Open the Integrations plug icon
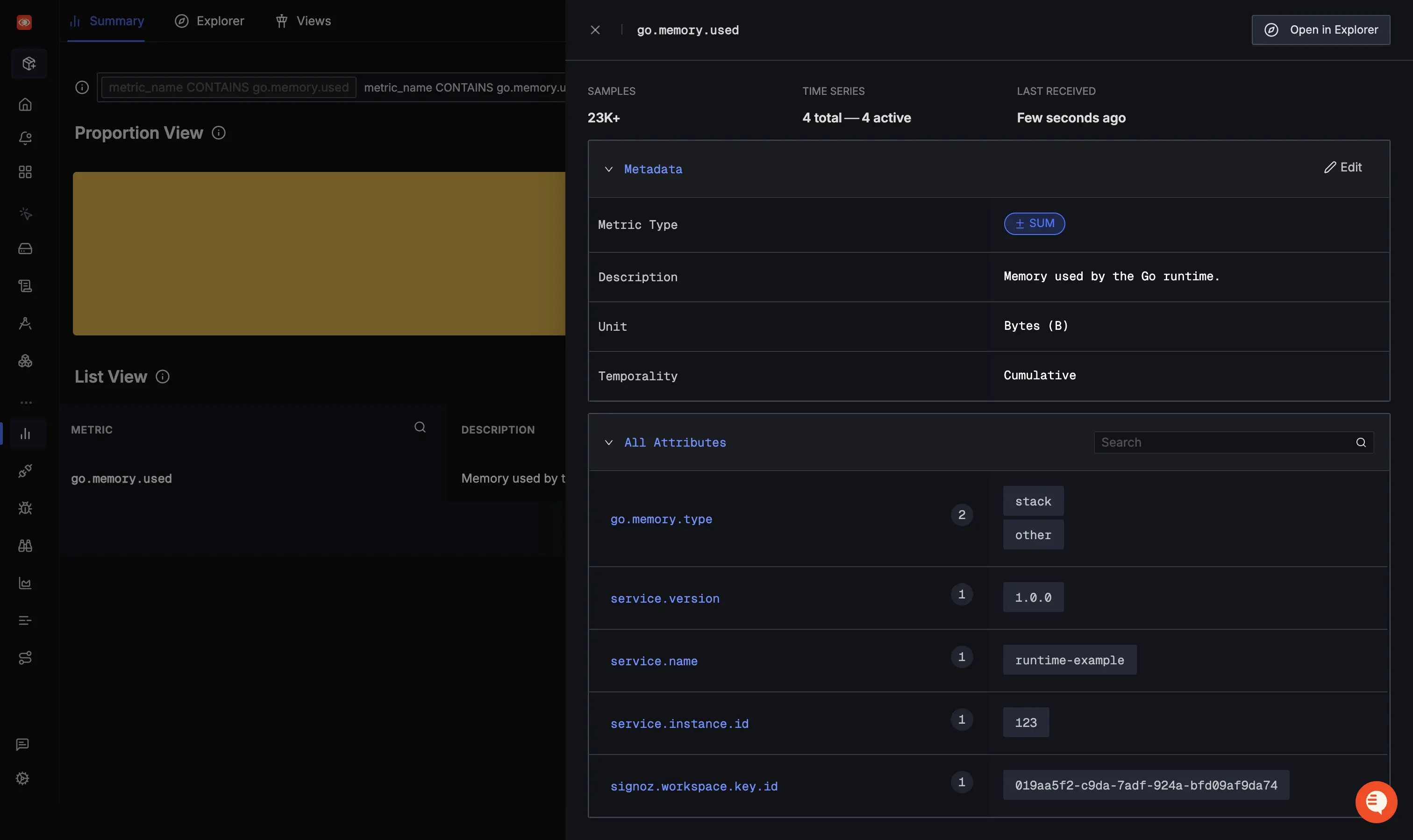 pyautogui.click(x=26, y=470)
